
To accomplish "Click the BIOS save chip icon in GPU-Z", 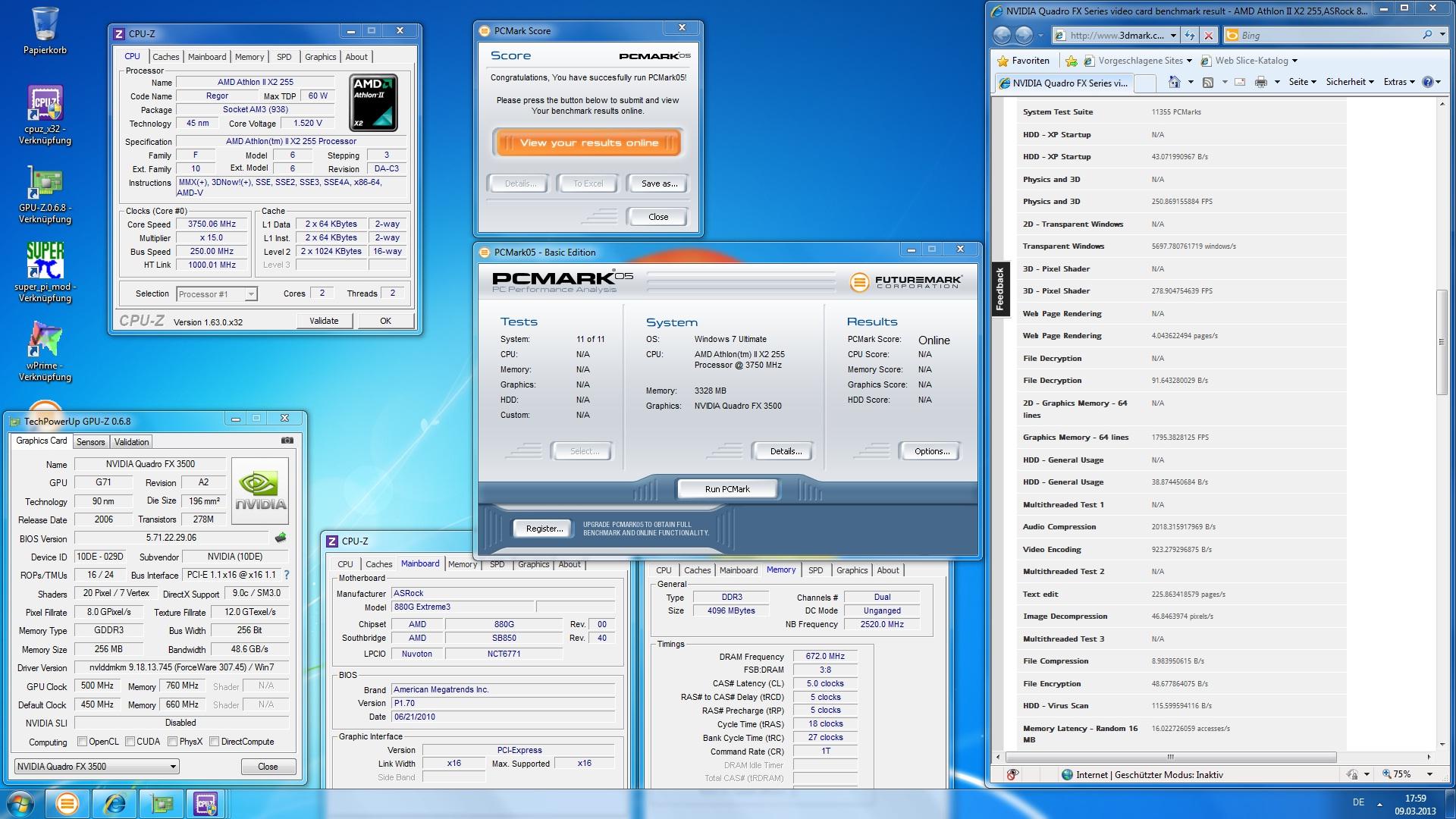I will coord(281,538).
